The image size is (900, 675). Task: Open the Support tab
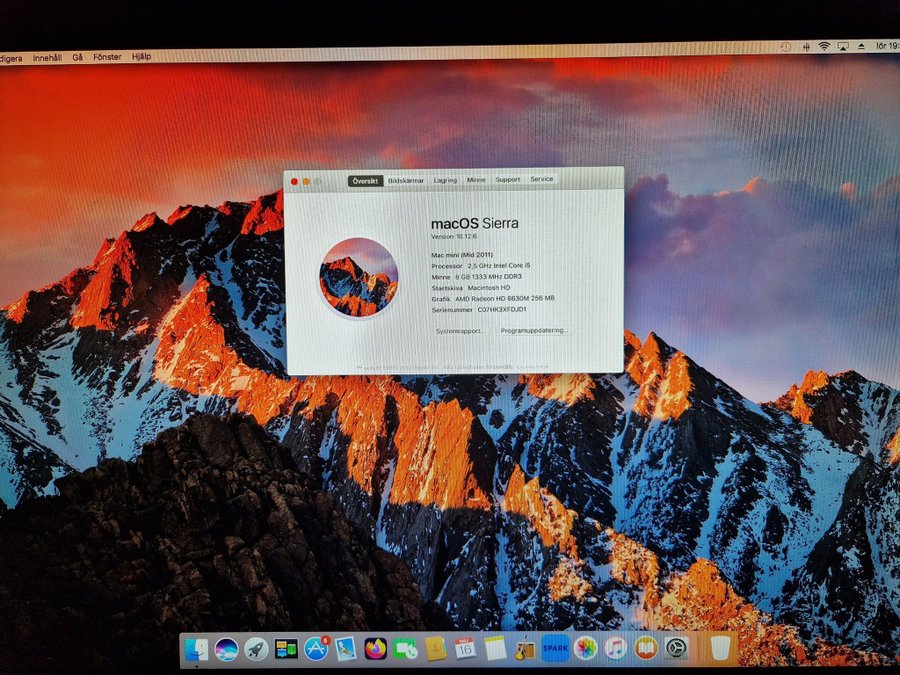(x=507, y=179)
